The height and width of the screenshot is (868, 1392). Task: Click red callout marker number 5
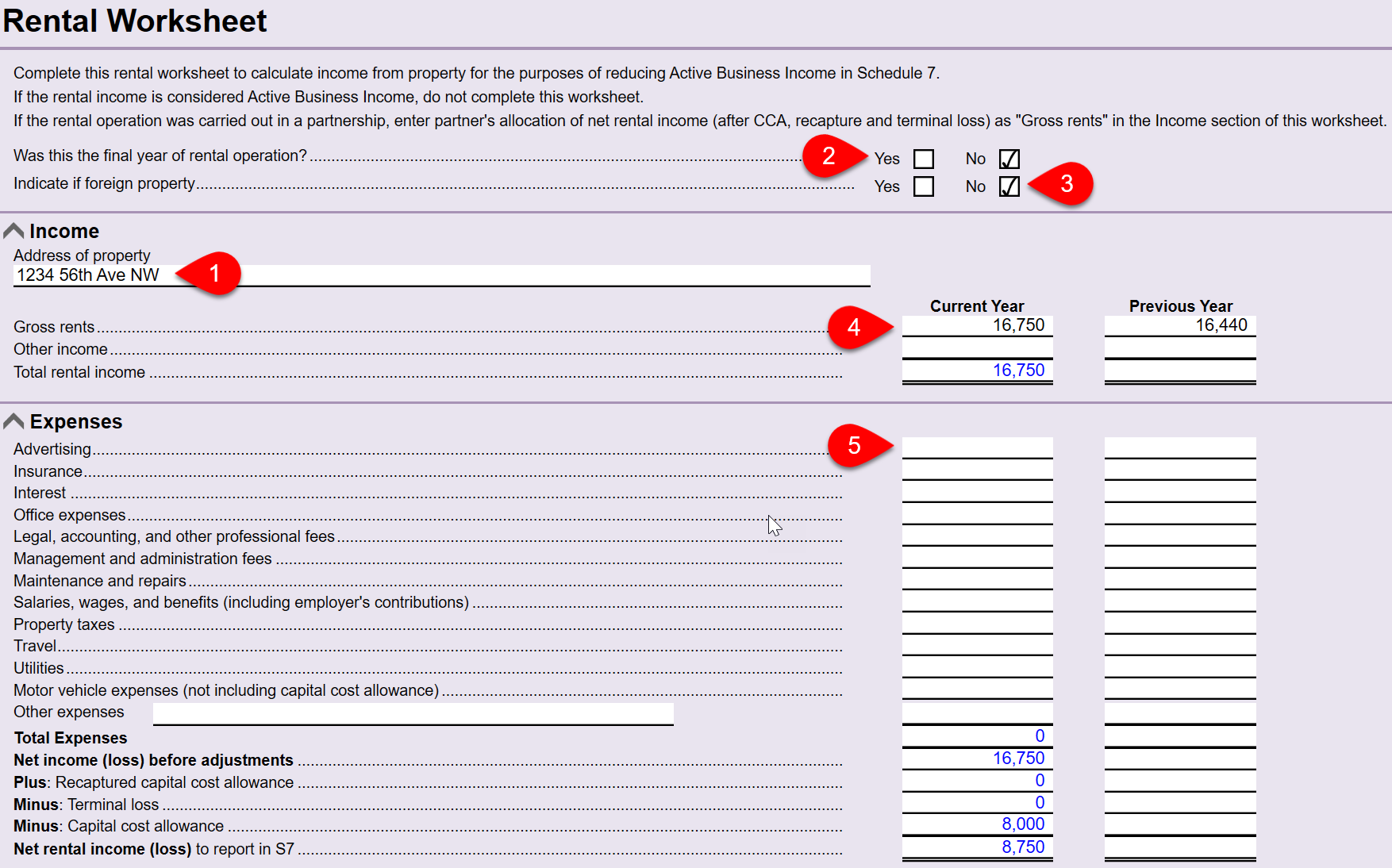tap(854, 445)
